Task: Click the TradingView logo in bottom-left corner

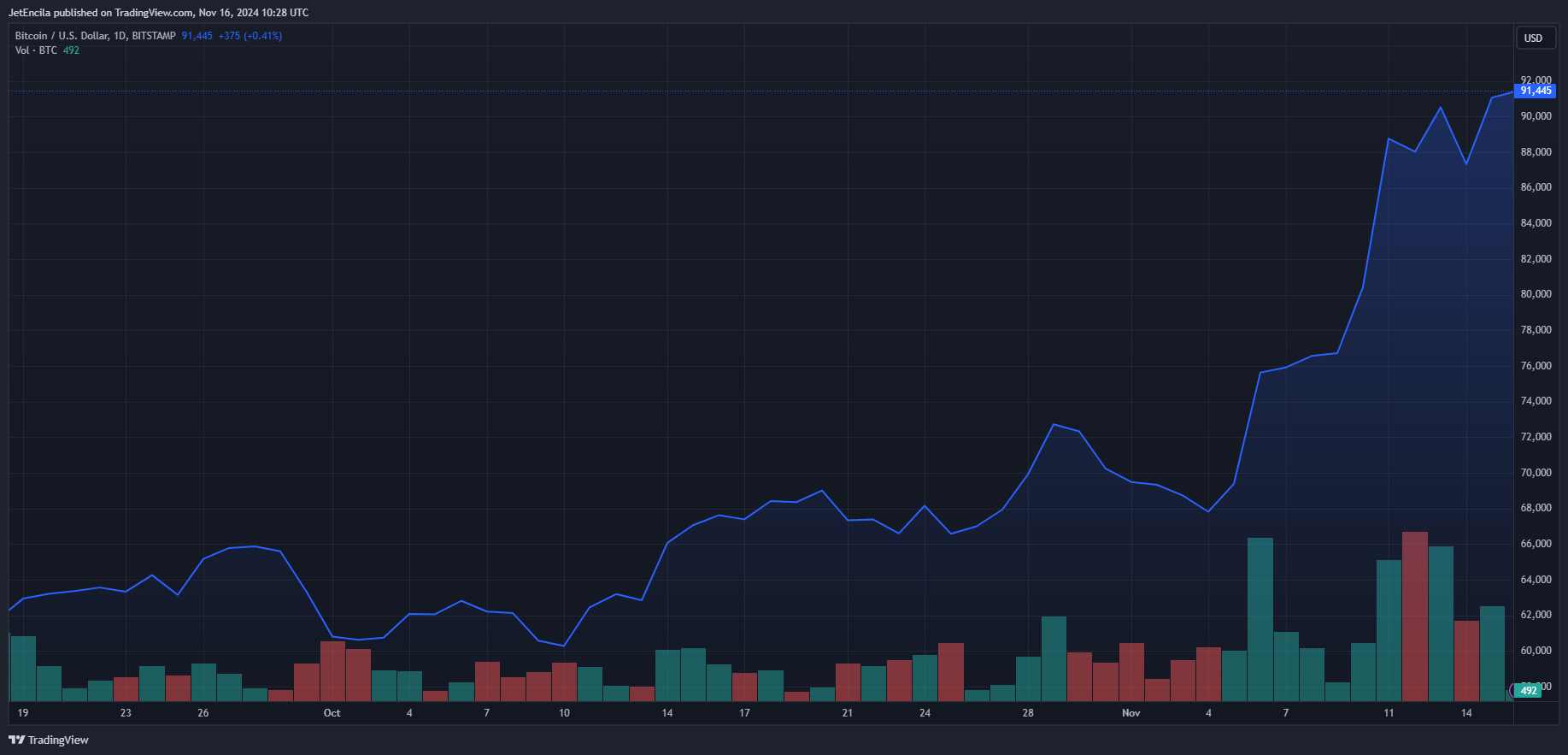Action: coord(49,740)
